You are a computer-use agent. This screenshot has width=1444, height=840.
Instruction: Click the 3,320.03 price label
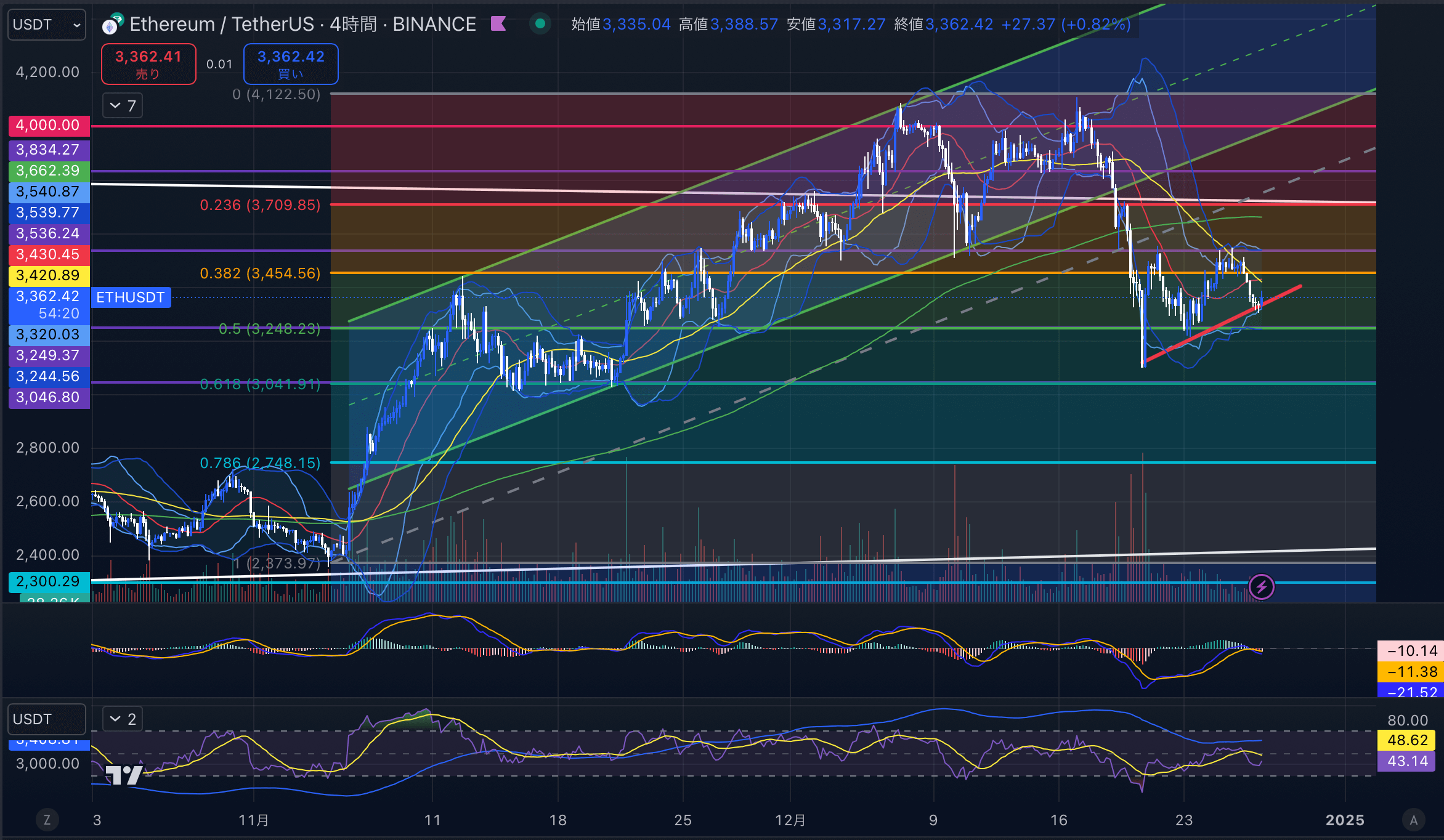pos(49,334)
